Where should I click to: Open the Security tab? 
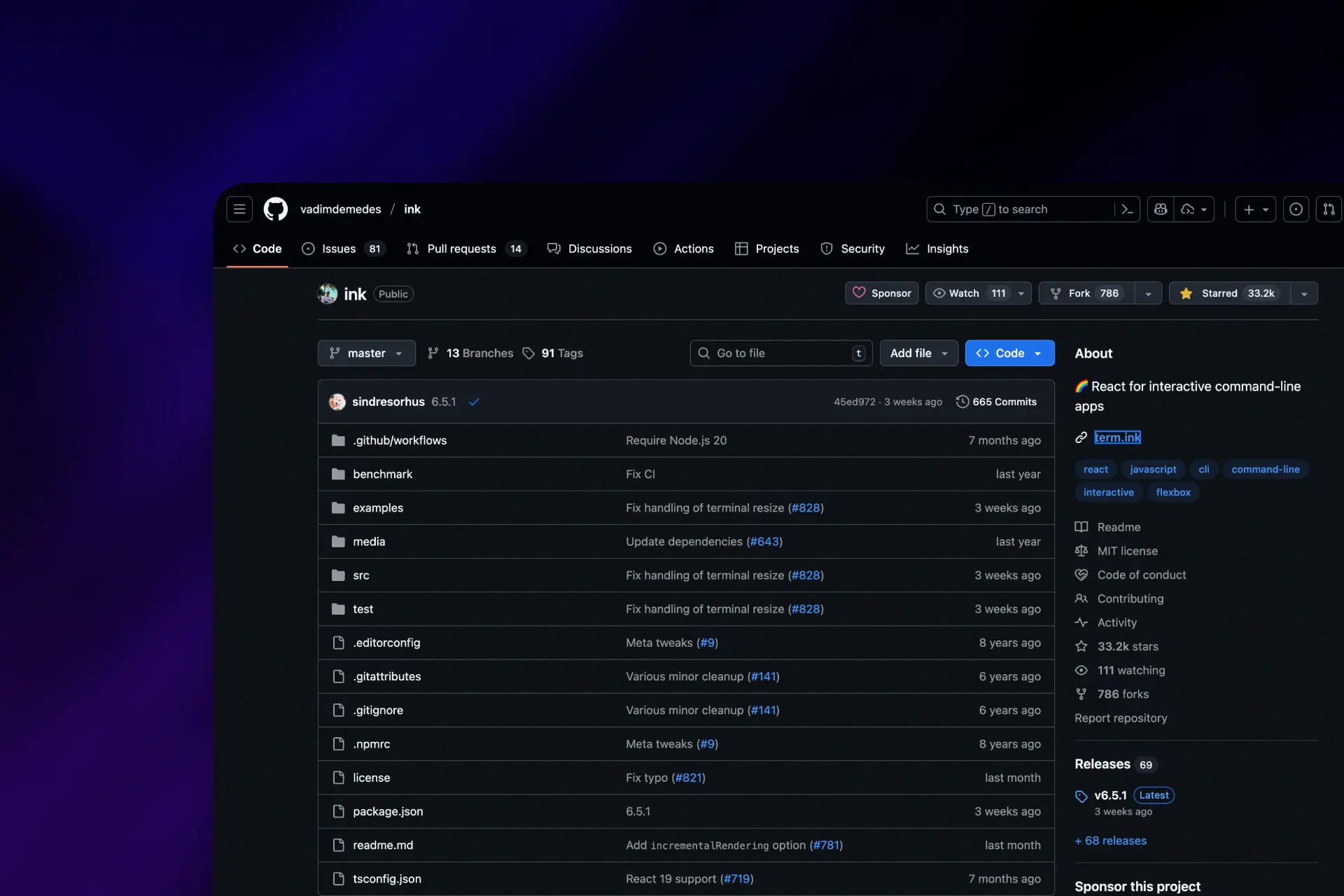(x=852, y=248)
